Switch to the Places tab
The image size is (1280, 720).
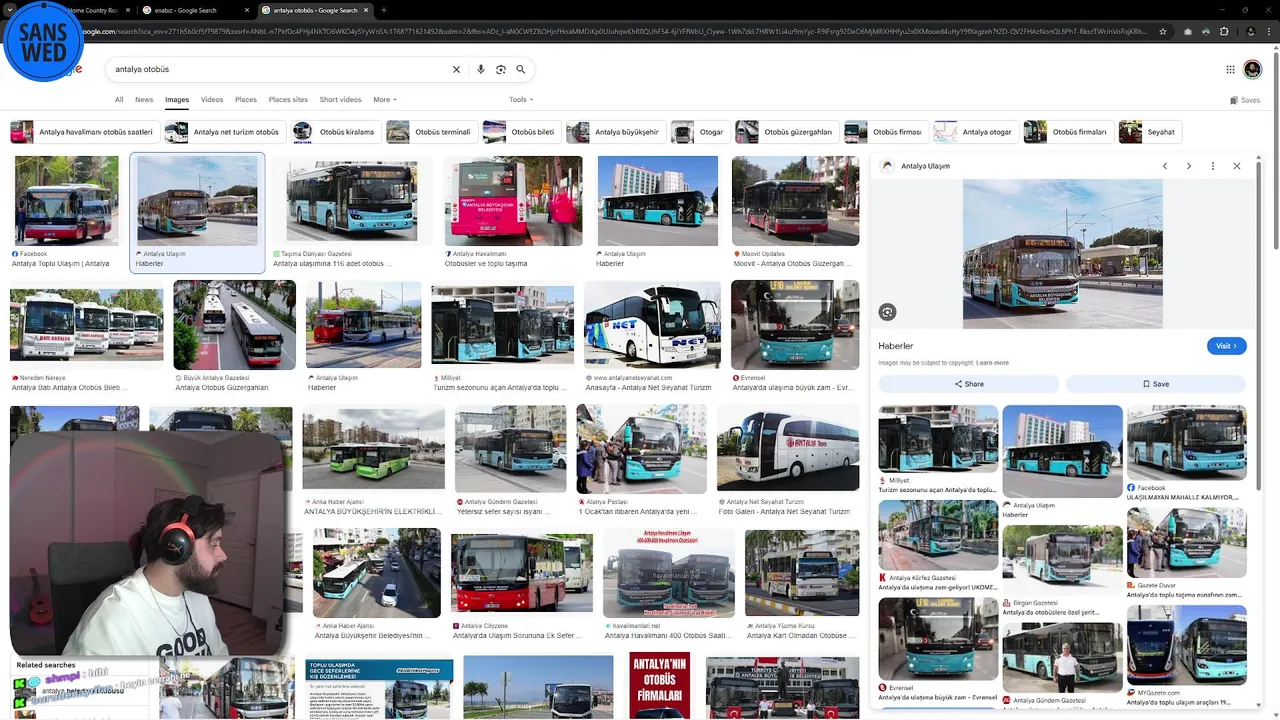click(x=246, y=100)
